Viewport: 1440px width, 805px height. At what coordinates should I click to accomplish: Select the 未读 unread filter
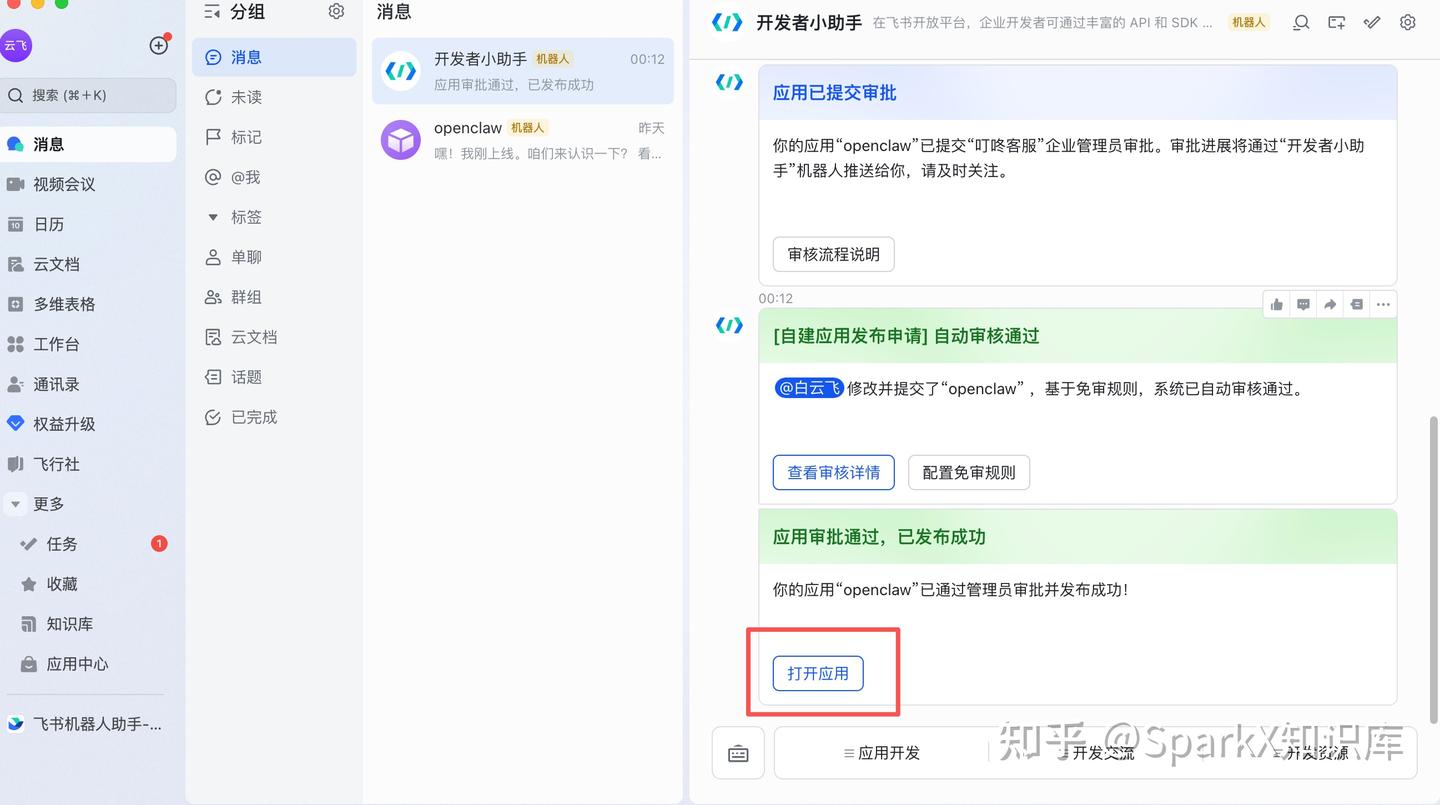tap(274, 97)
